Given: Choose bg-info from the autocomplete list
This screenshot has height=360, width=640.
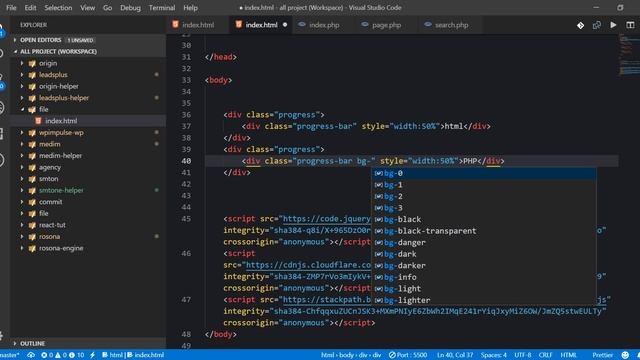Looking at the screenshot, I should (484, 277).
